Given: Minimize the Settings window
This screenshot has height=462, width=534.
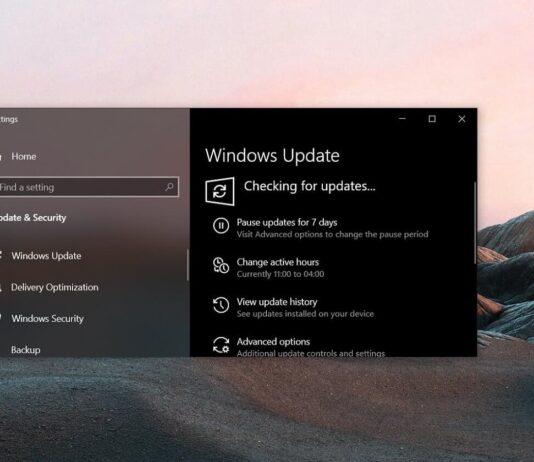Looking at the screenshot, I should (402, 118).
